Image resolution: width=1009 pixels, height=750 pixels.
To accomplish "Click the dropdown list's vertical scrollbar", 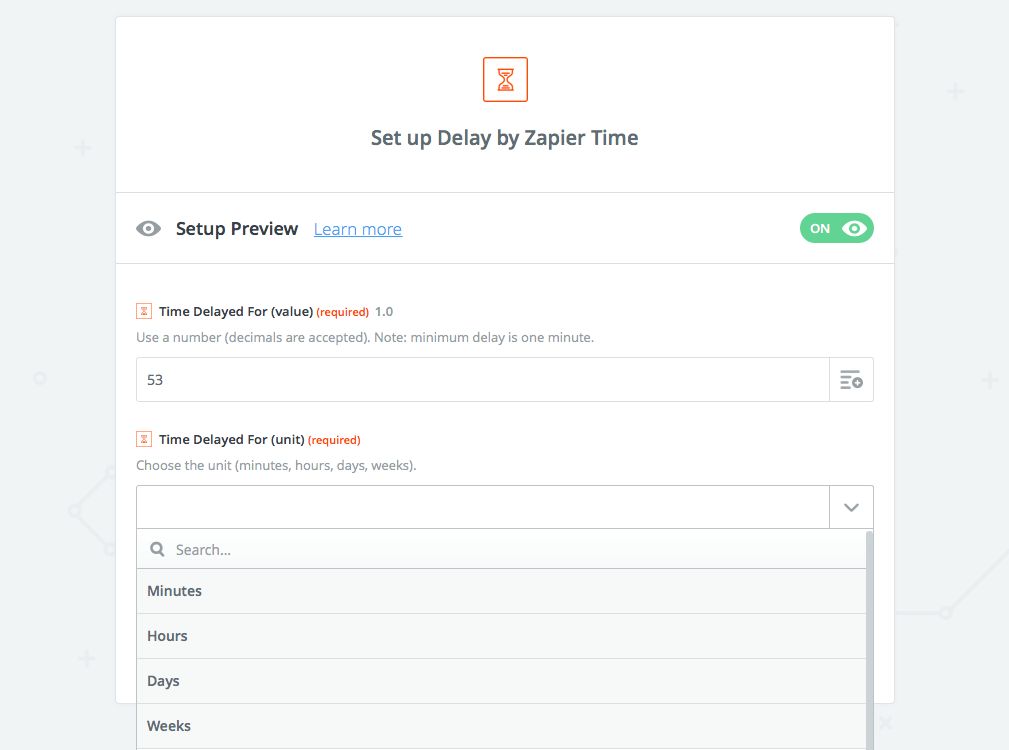I will (x=869, y=640).
